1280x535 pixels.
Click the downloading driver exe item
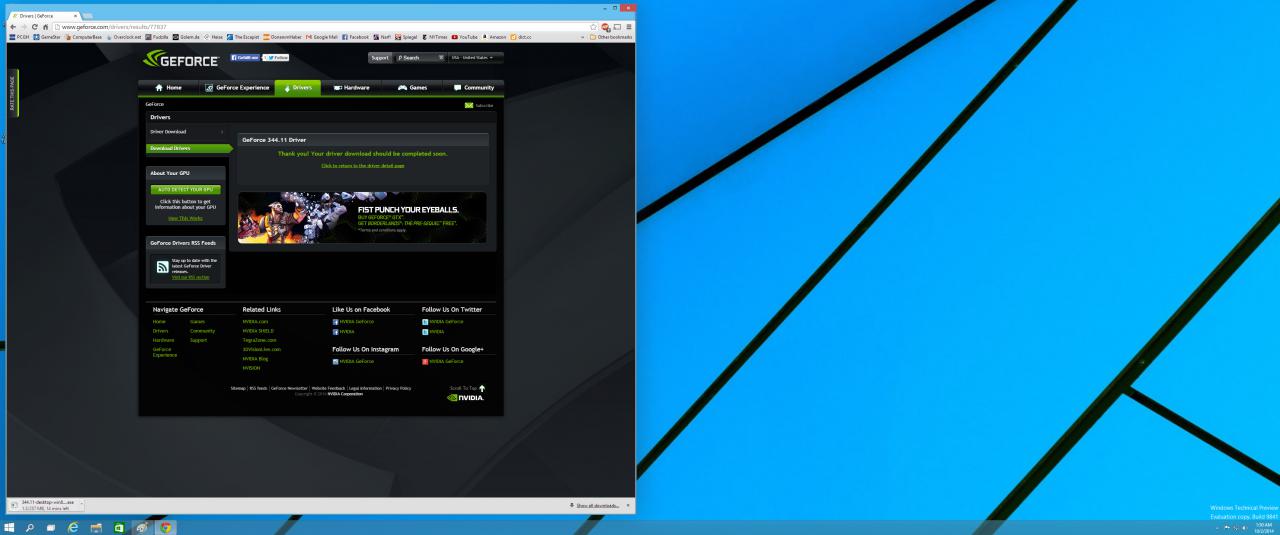coord(47,505)
